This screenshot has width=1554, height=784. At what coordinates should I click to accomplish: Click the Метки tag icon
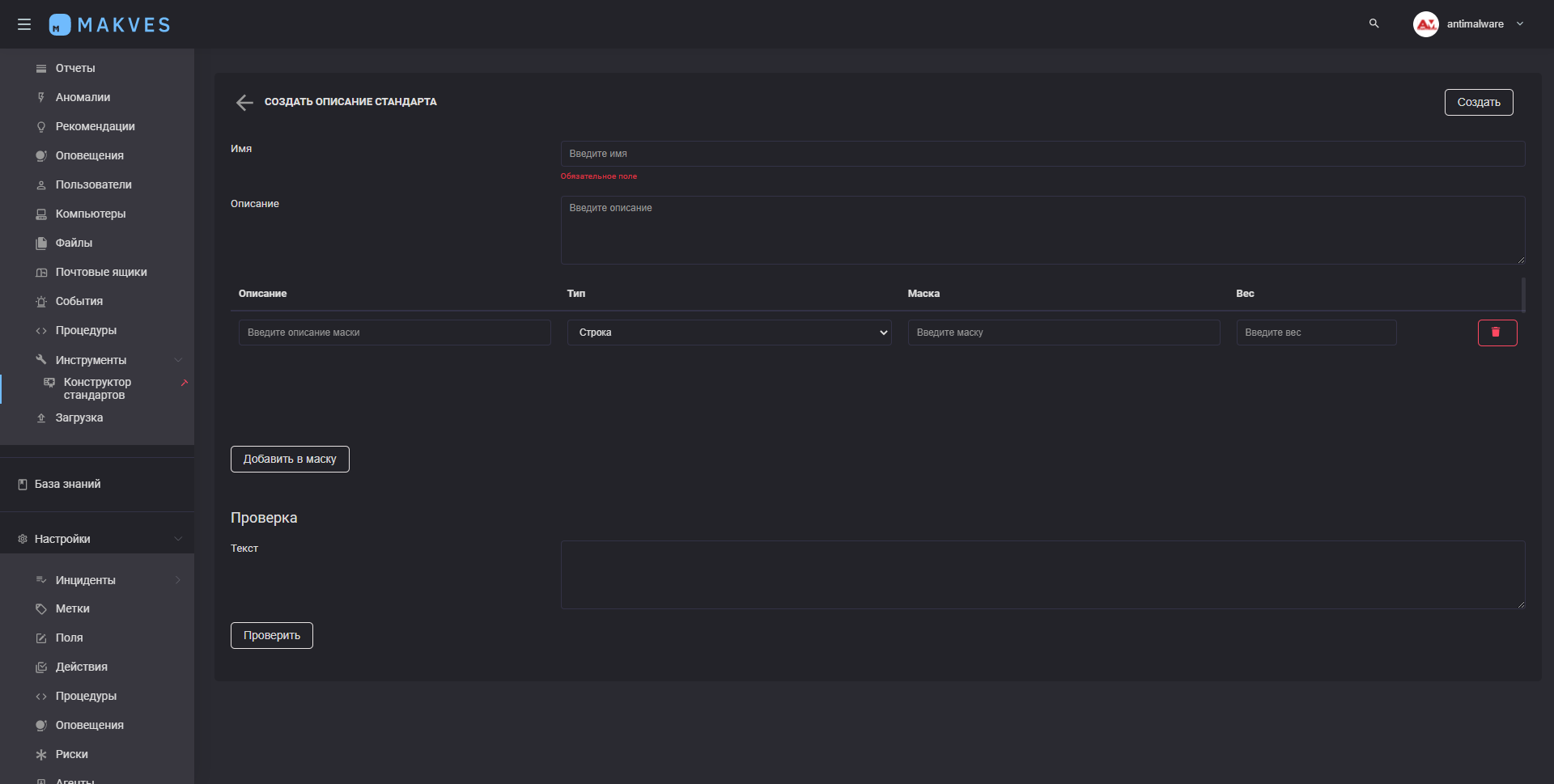pyautogui.click(x=41, y=609)
